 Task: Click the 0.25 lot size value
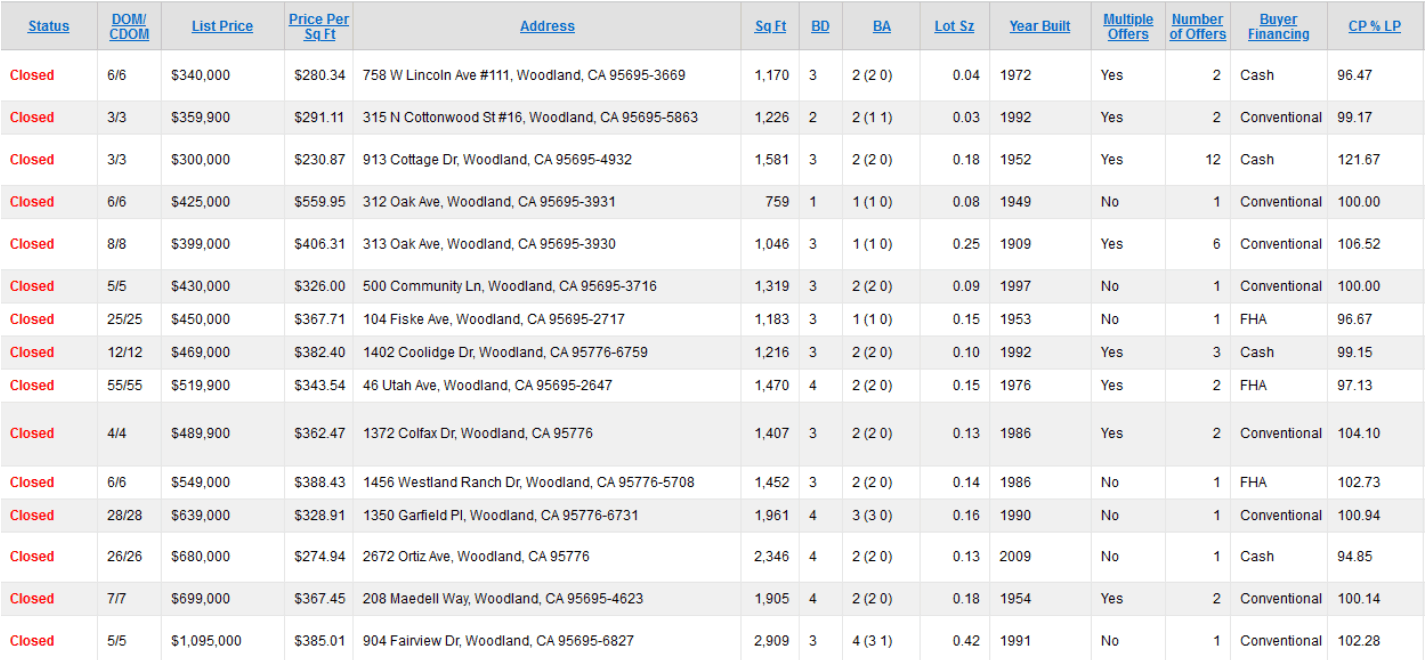(966, 243)
